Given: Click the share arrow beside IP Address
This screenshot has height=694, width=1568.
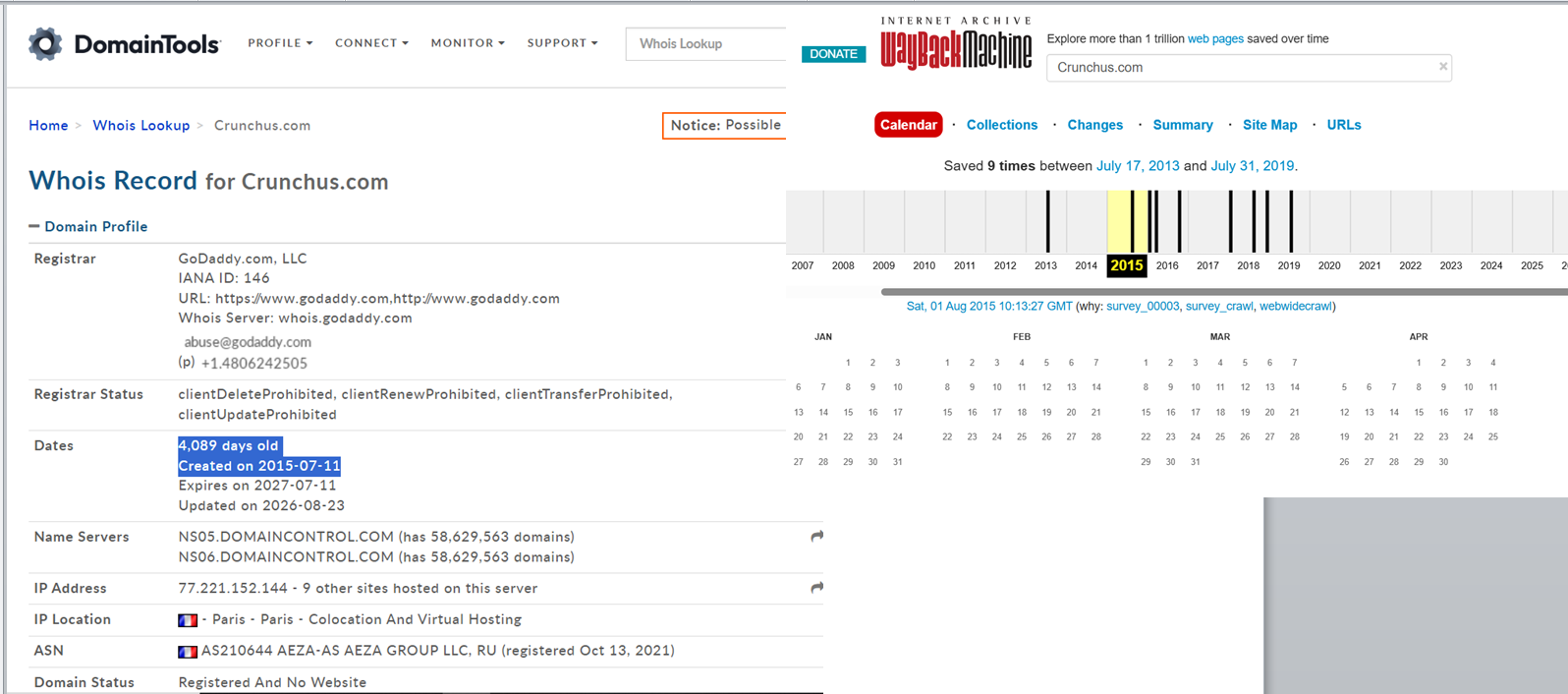Looking at the screenshot, I should pyautogui.click(x=816, y=588).
